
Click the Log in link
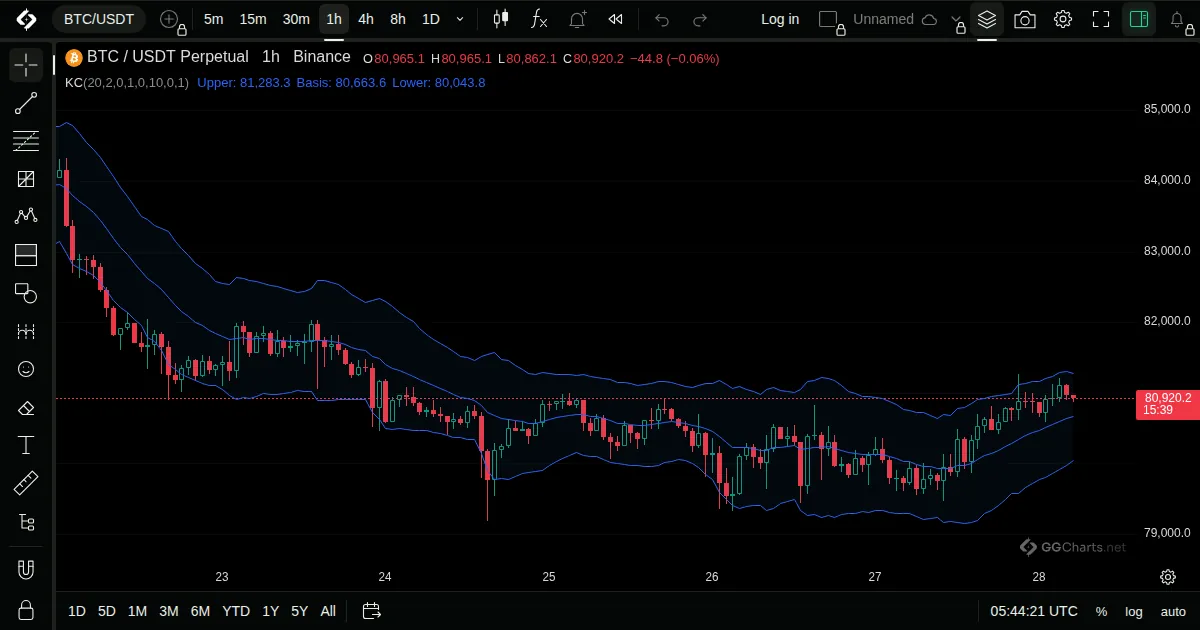[x=780, y=19]
